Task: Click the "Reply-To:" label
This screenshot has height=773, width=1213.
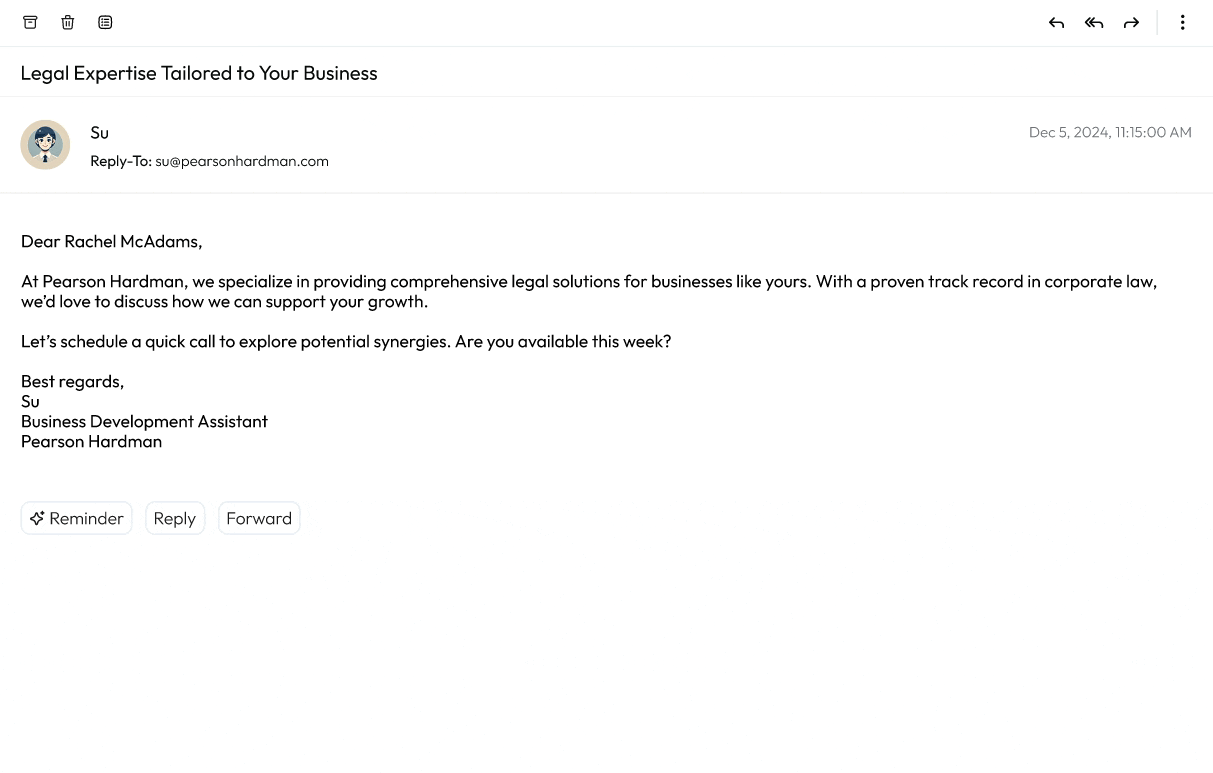Action: click(x=120, y=161)
